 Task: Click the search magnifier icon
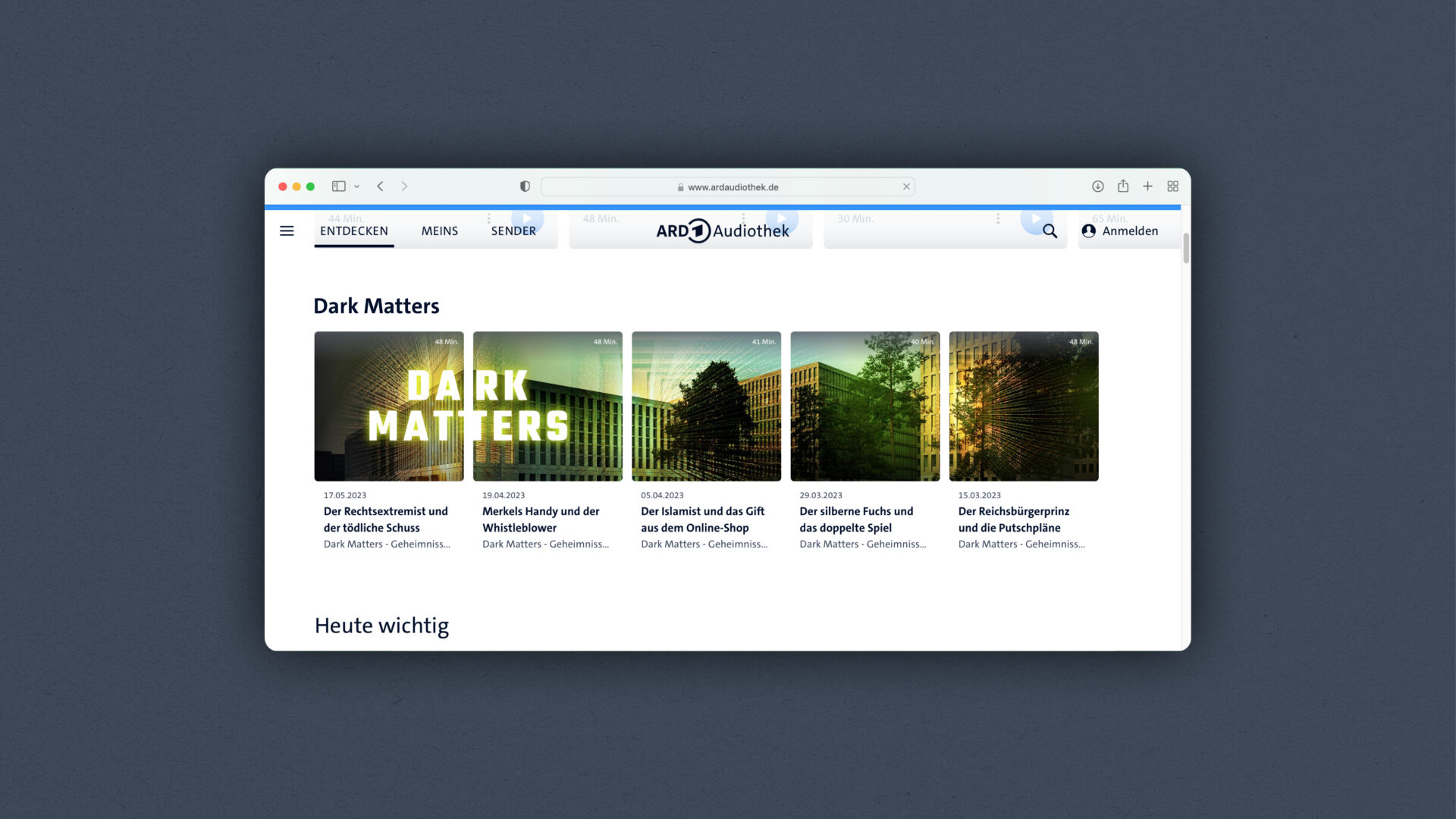[x=1050, y=231]
